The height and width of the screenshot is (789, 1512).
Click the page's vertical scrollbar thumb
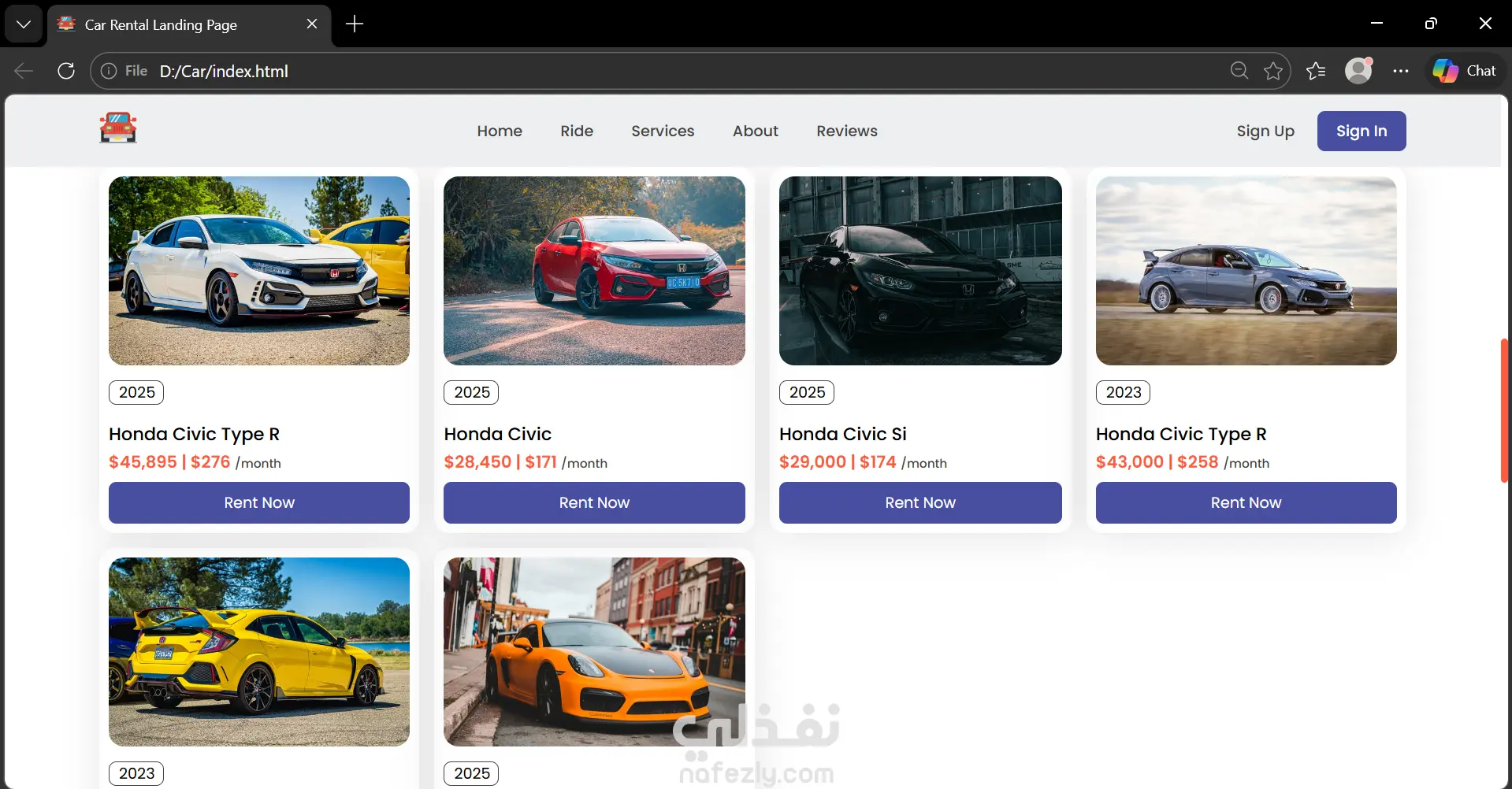(x=1504, y=410)
